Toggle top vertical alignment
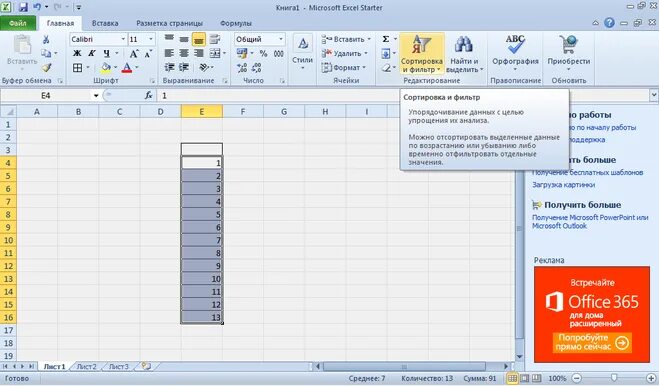This screenshot has height=386, width=659. point(169,39)
